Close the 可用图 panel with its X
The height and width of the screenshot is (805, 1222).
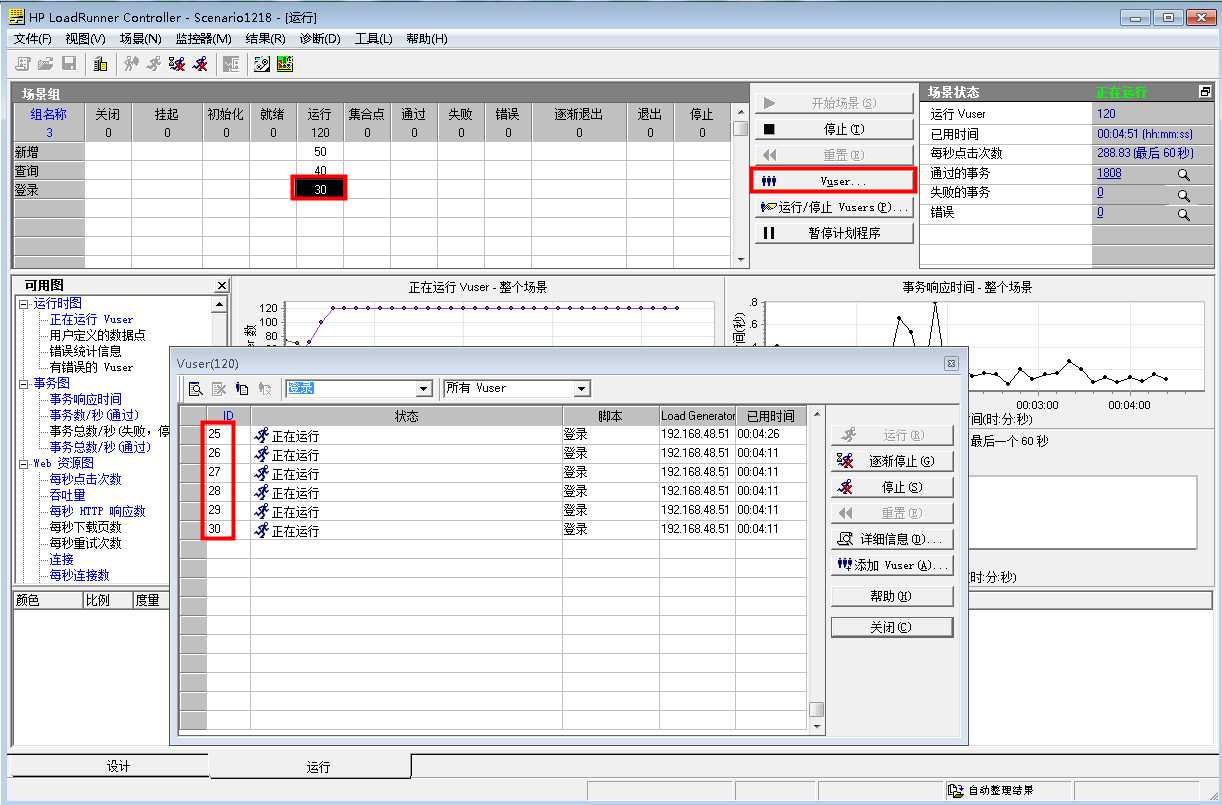point(222,286)
